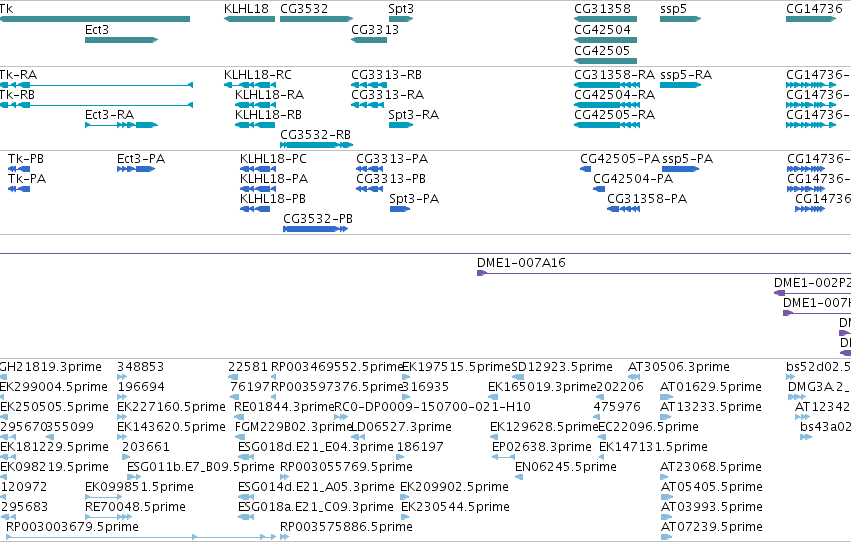Select the CG3313-PB protein label
This screenshot has height=542, width=851.
pos(391,179)
